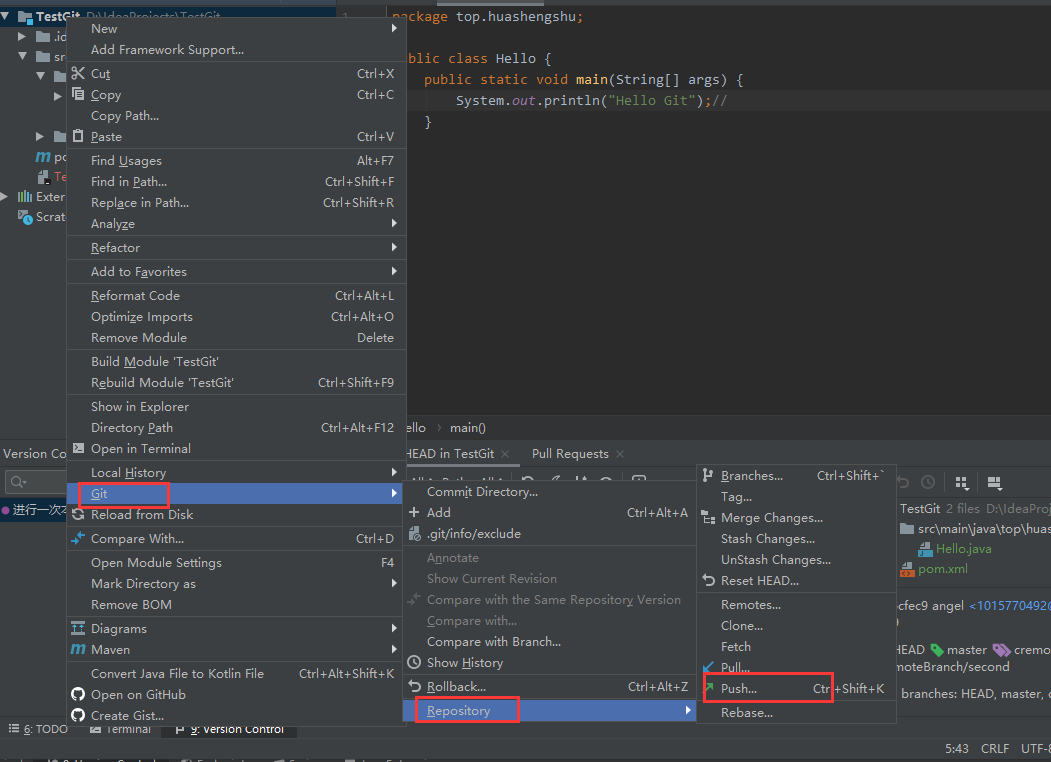The width and height of the screenshot is (1051, 762).
Task: Open the 9: Version Control tool window
Action: click(229, 729)
